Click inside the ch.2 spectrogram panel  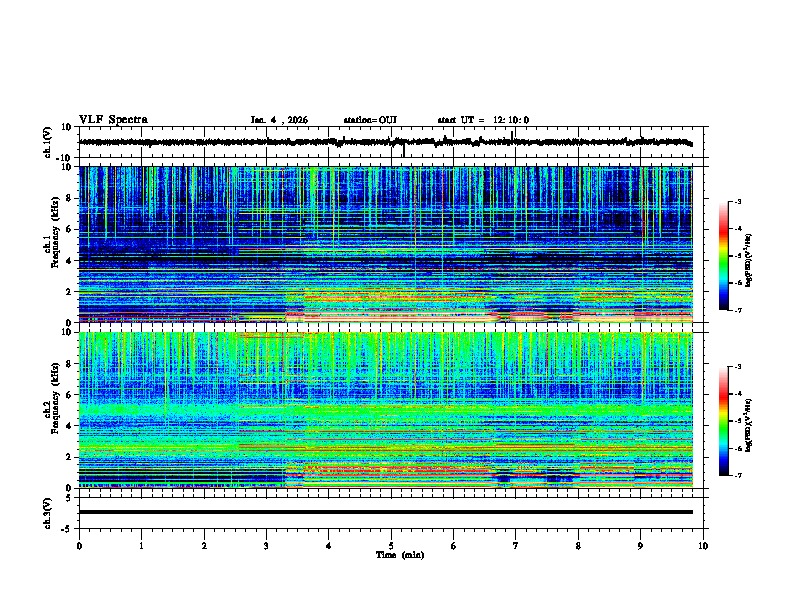coord(386,410)
